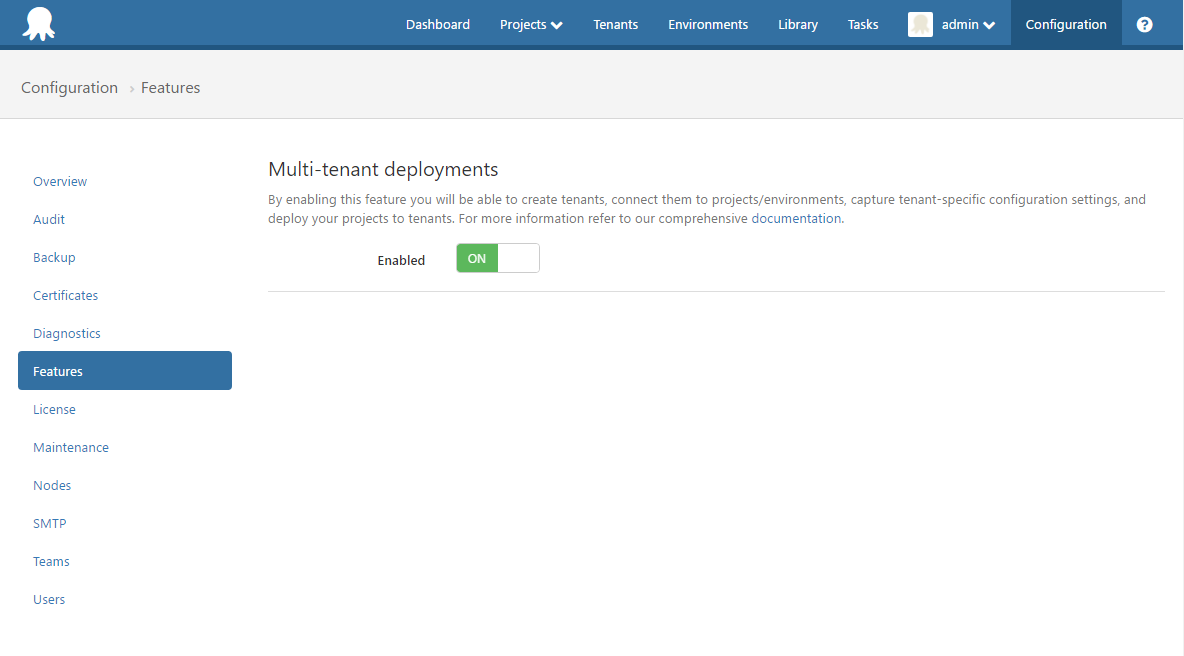Open the help question mark icon
The image size is (1184, 656).
1144,24
